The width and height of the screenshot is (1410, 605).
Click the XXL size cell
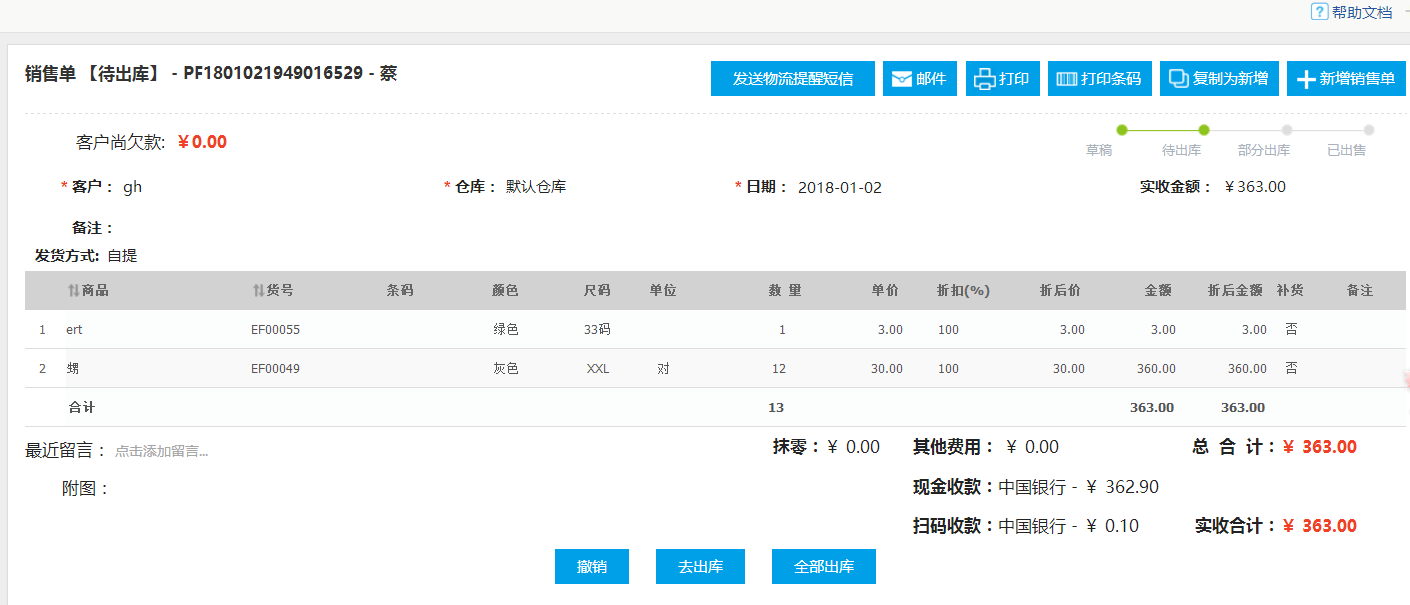(x=598, y=368)
